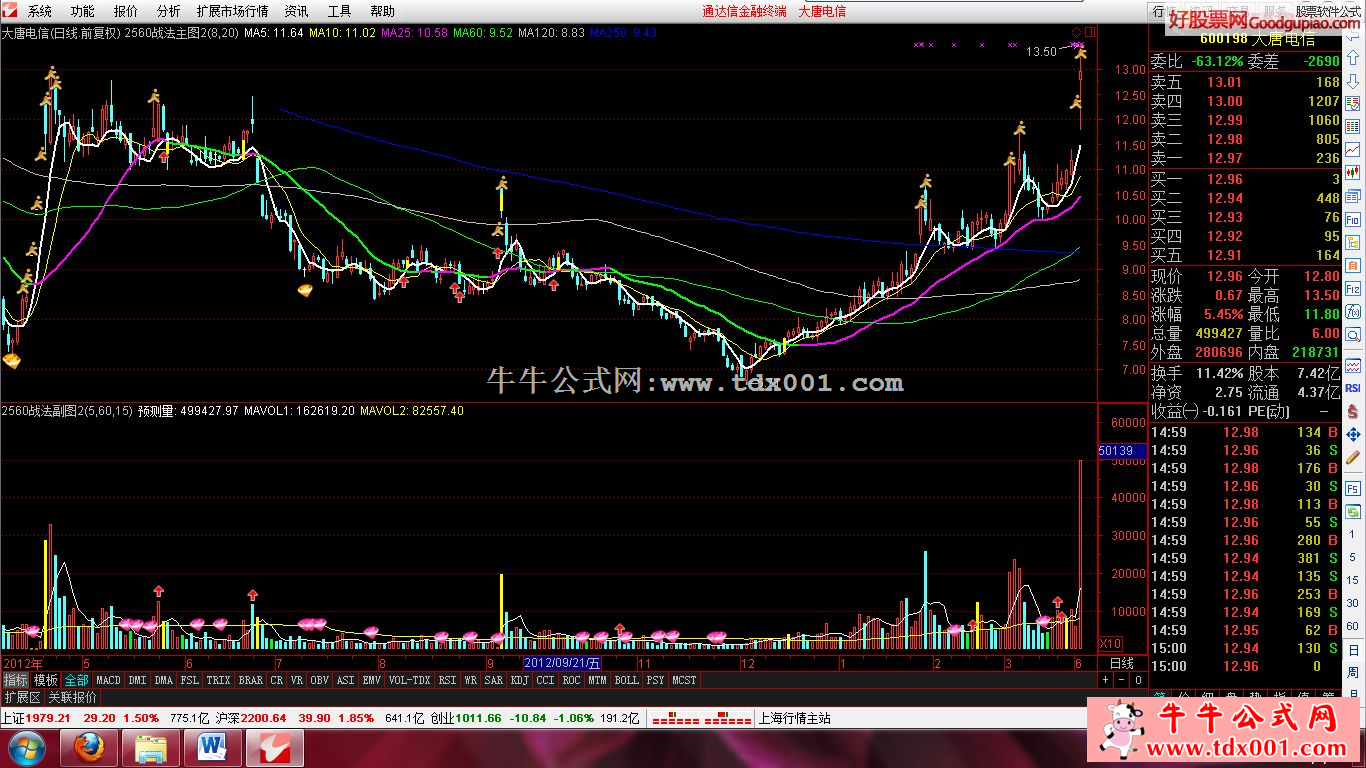Select the VOL-TDX indicator tab
This screenshot has height=768, width=1366.
point(409,680)
